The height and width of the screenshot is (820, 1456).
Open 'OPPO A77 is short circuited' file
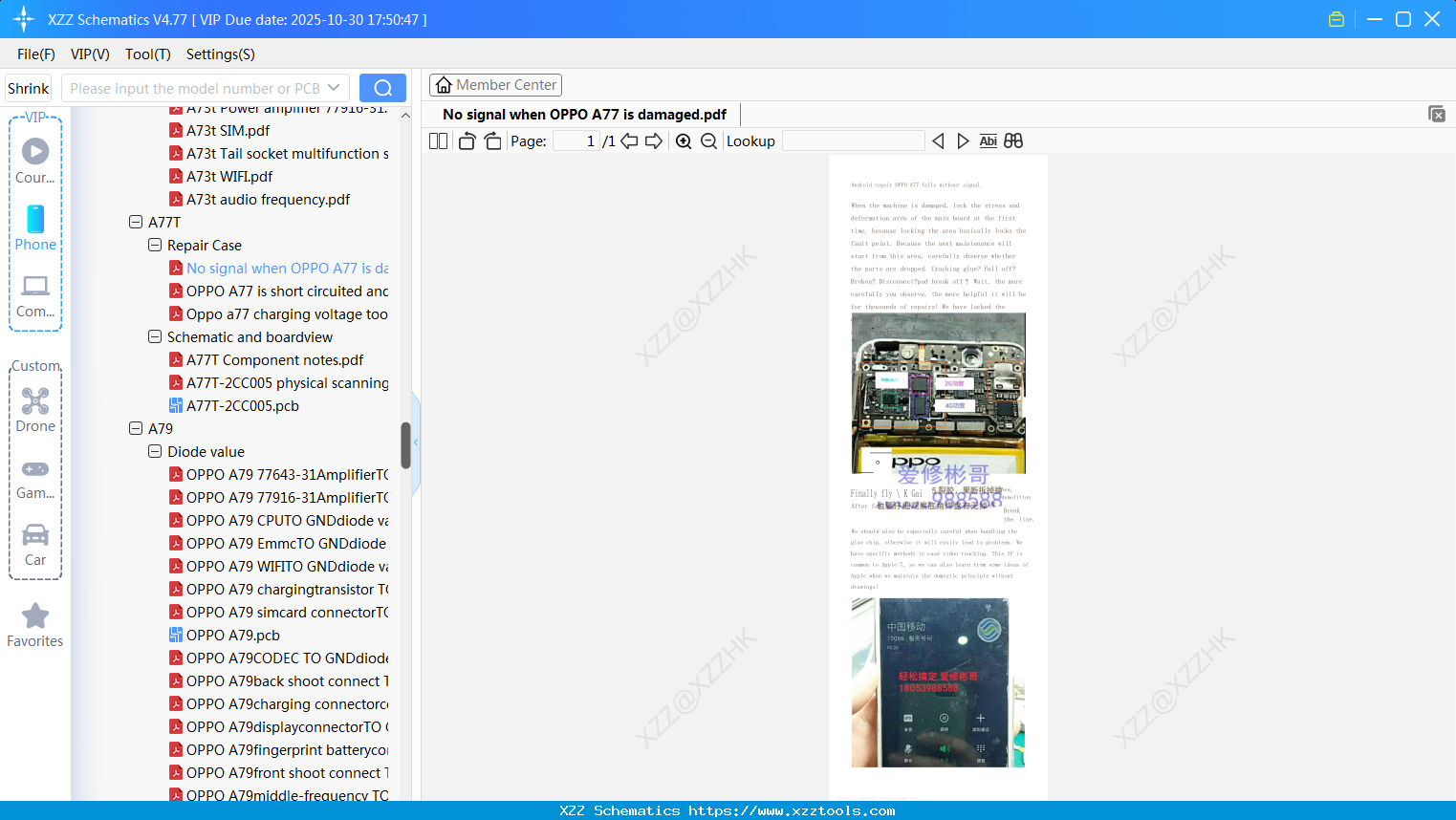coord(288,291)
